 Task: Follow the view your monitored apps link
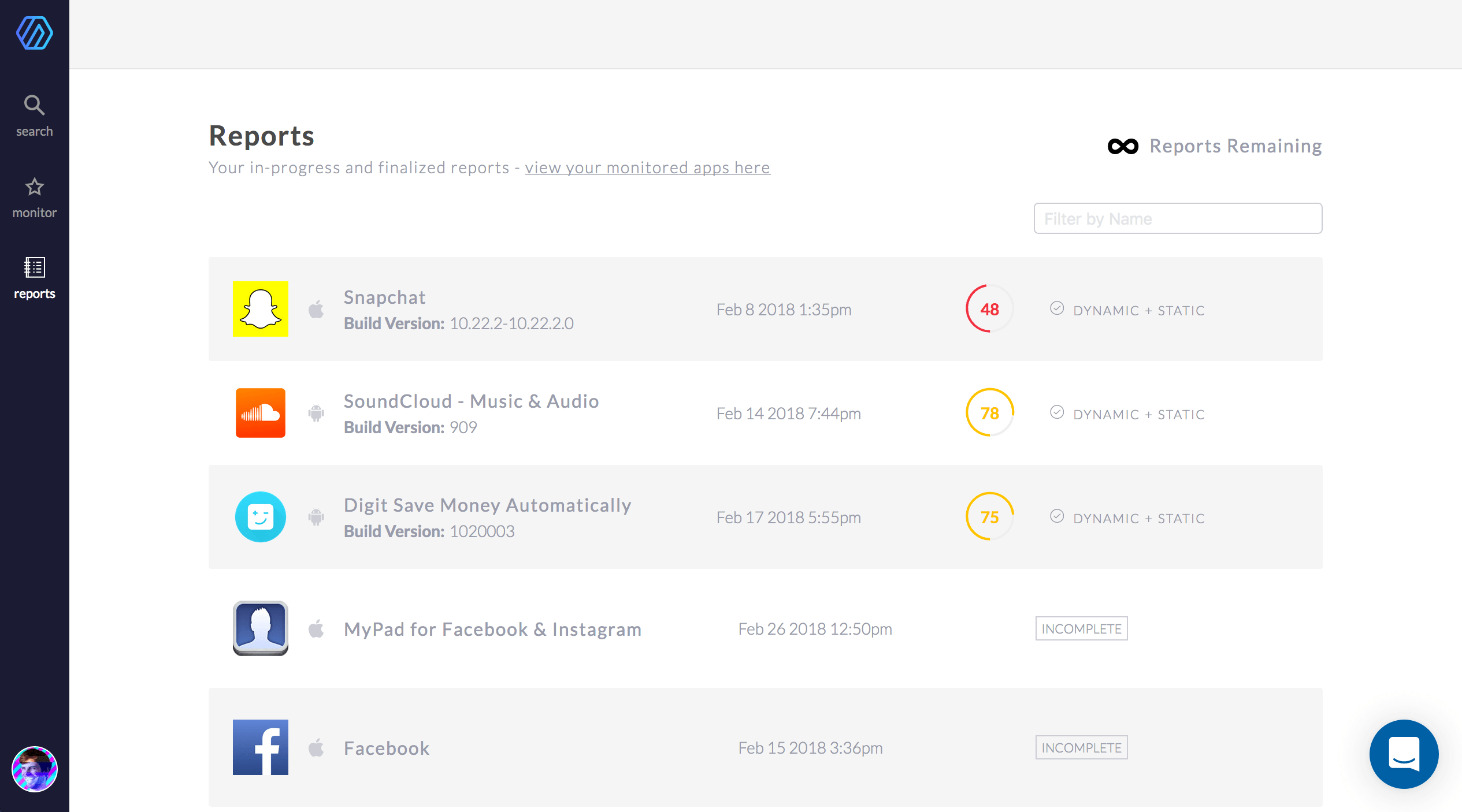click(647, 167)
